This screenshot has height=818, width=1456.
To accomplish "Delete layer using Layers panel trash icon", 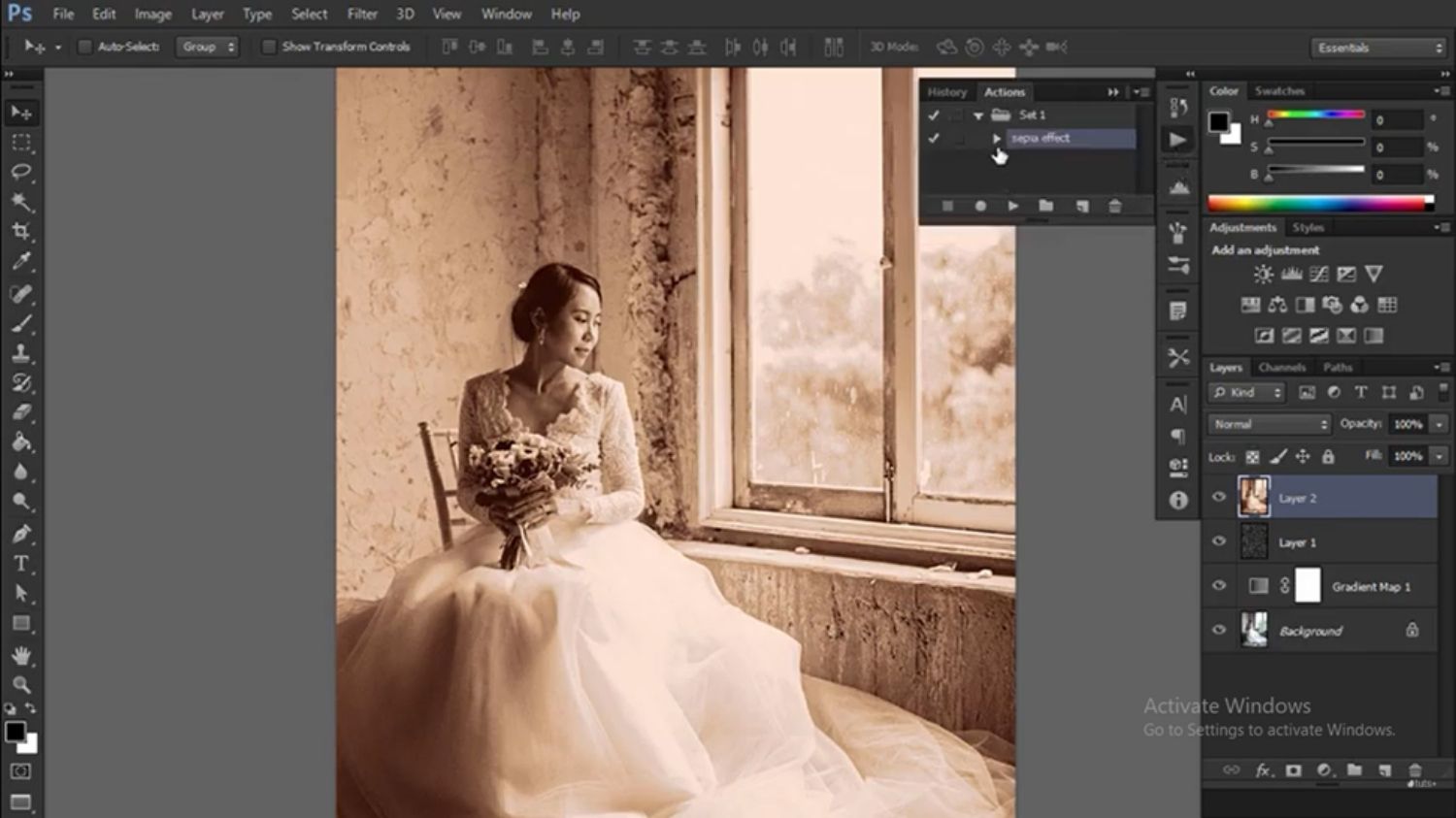I will click(x=1415, y=770).
